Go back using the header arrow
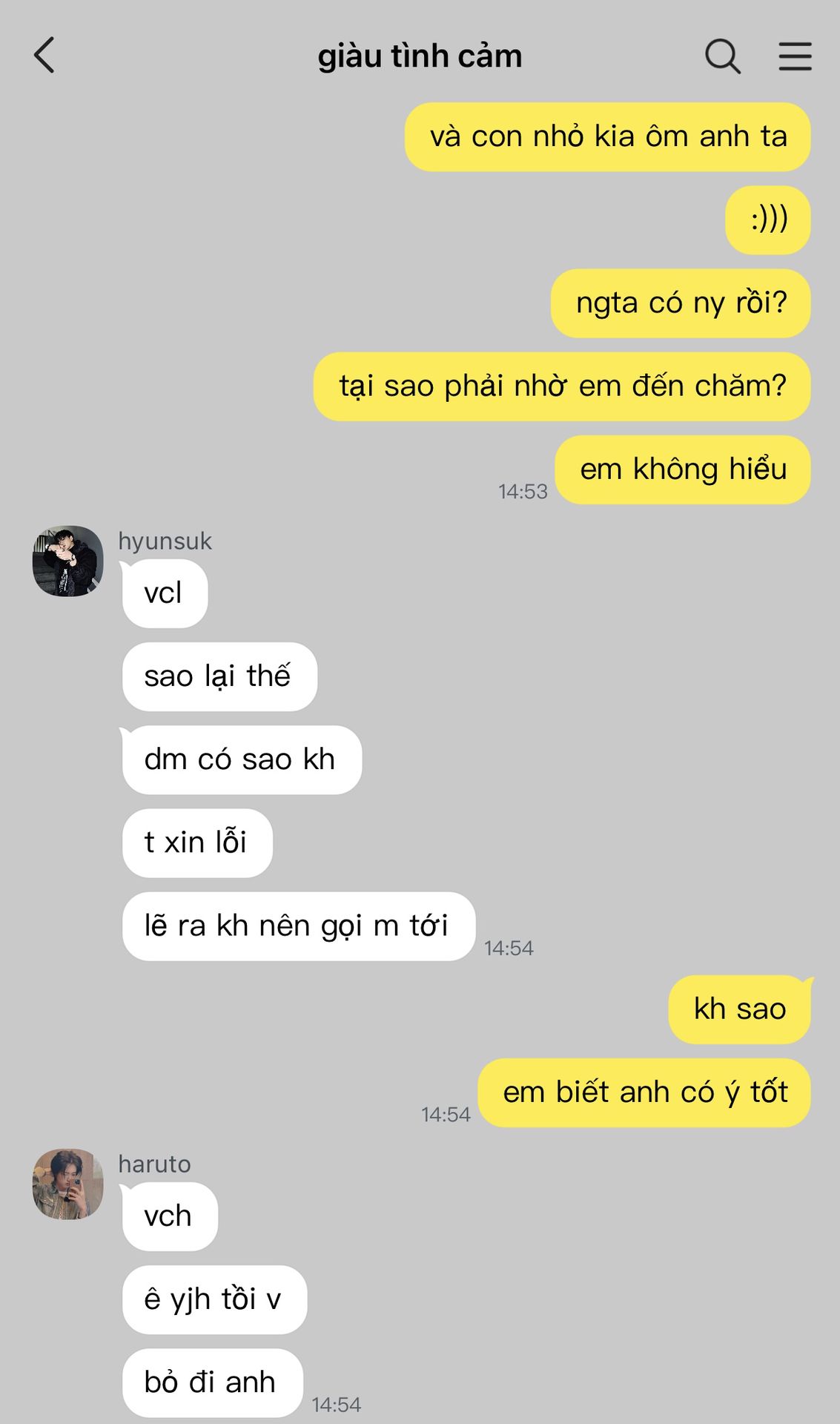This screenshot has width=840, height=1424. point(44,56)
